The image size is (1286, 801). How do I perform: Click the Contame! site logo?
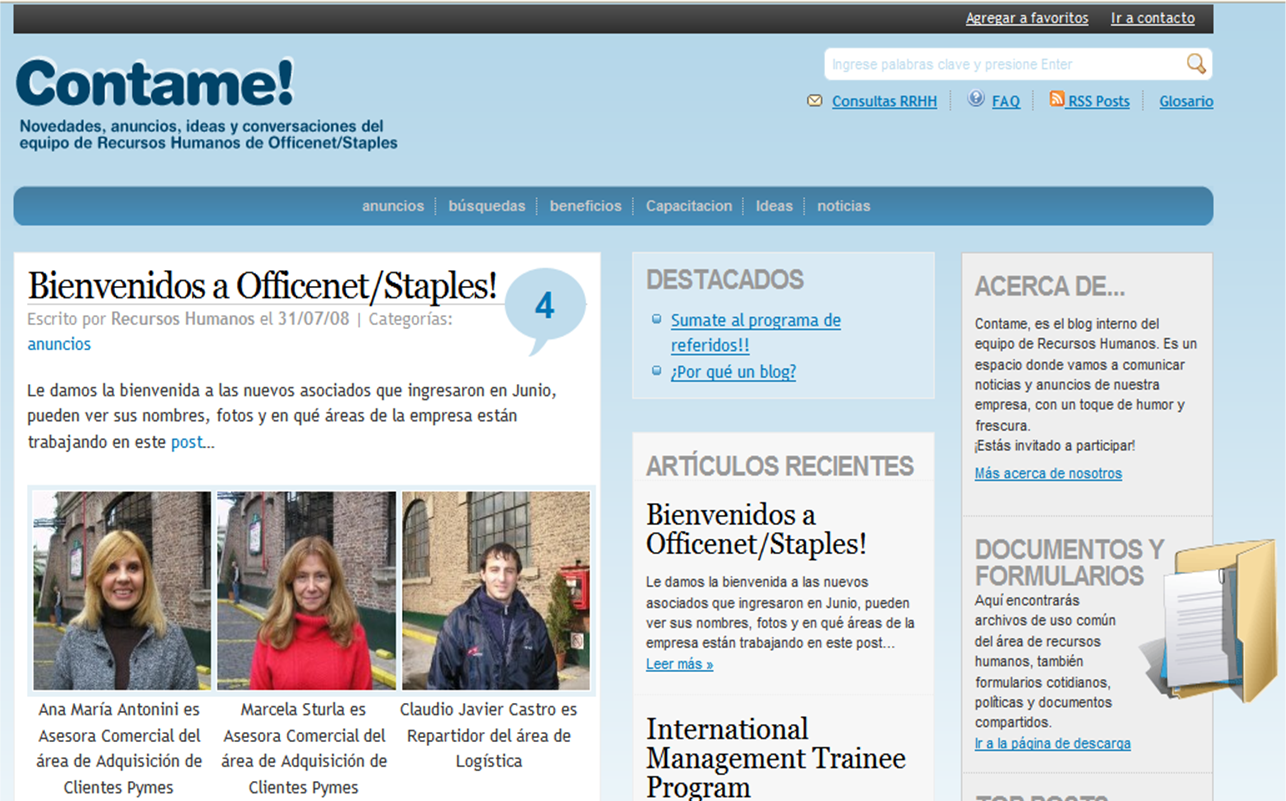(x=155, y=84)
